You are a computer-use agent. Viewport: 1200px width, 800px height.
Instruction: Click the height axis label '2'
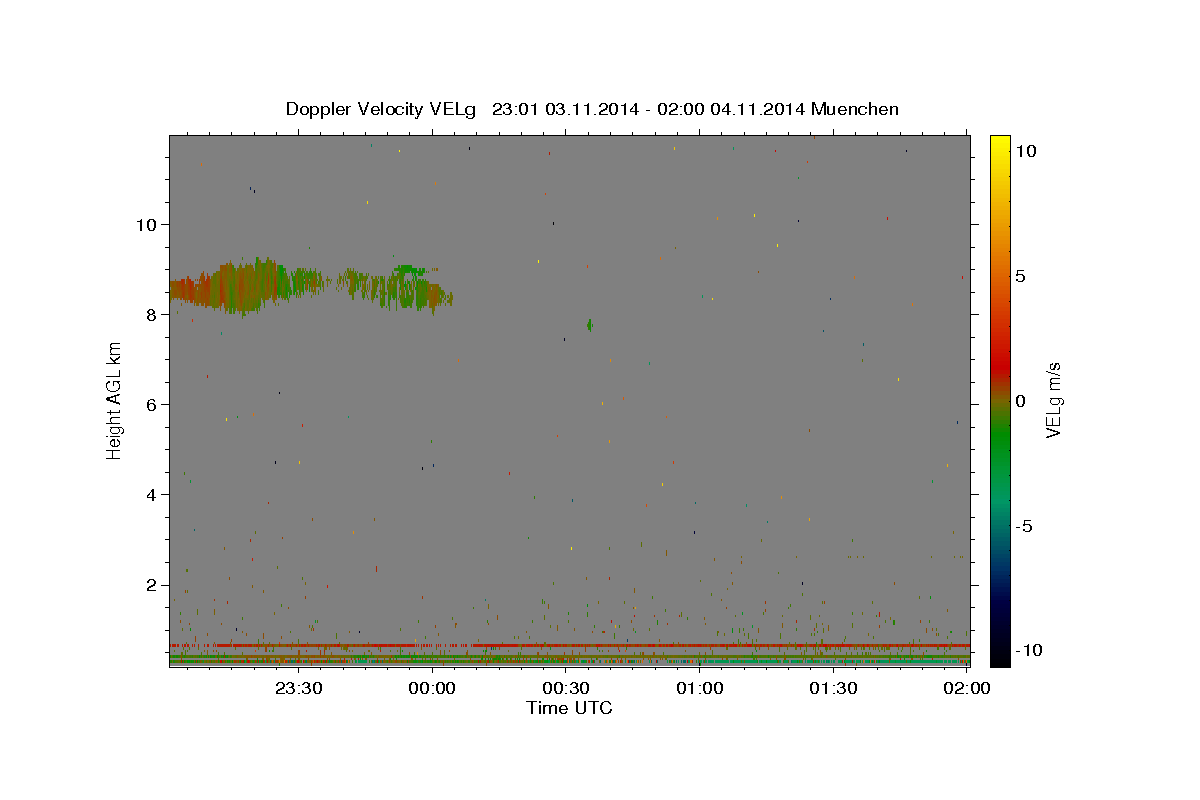[149, 585]
